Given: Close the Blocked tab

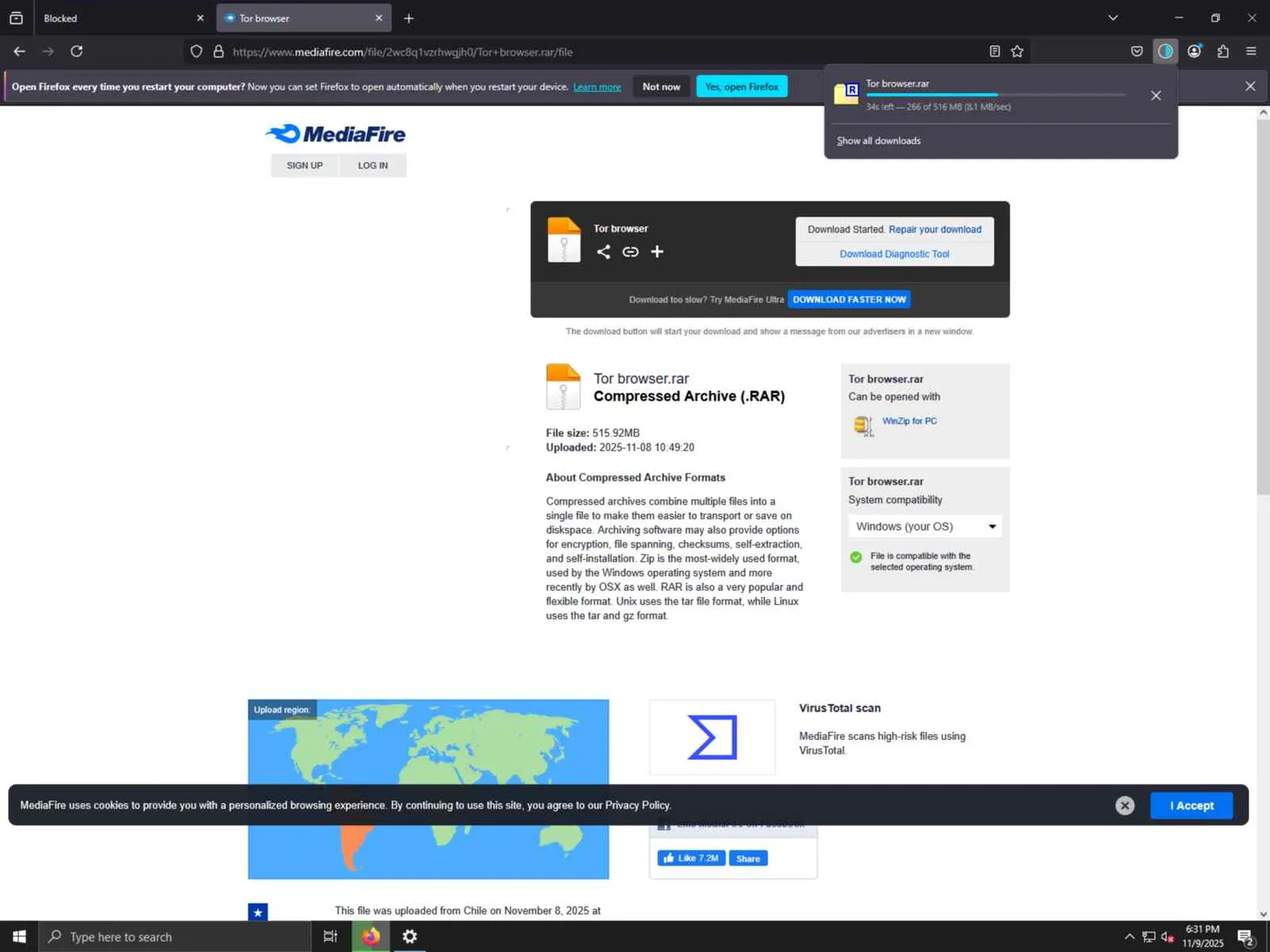Looking at the screenshot, I should point(200,18).
